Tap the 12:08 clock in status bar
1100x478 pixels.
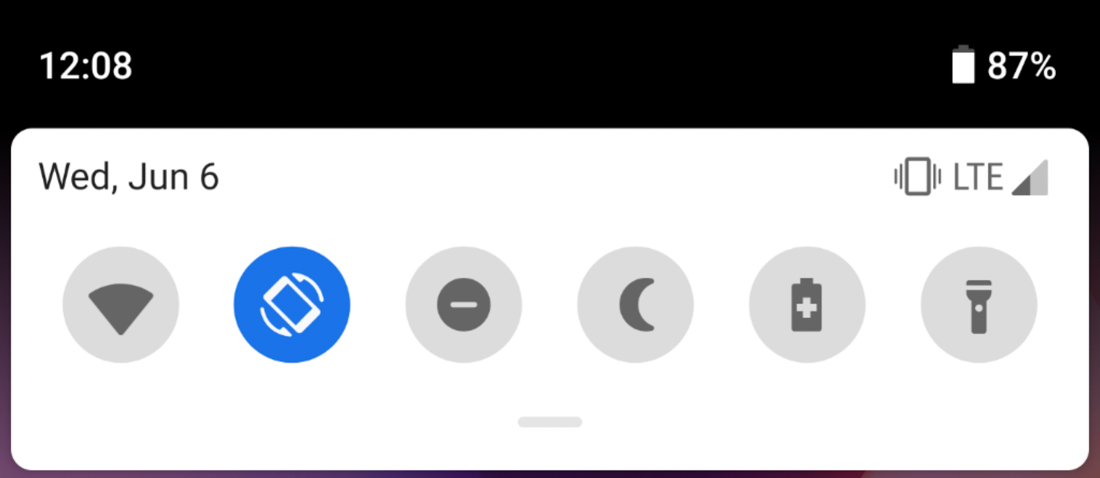click(86, 67)
